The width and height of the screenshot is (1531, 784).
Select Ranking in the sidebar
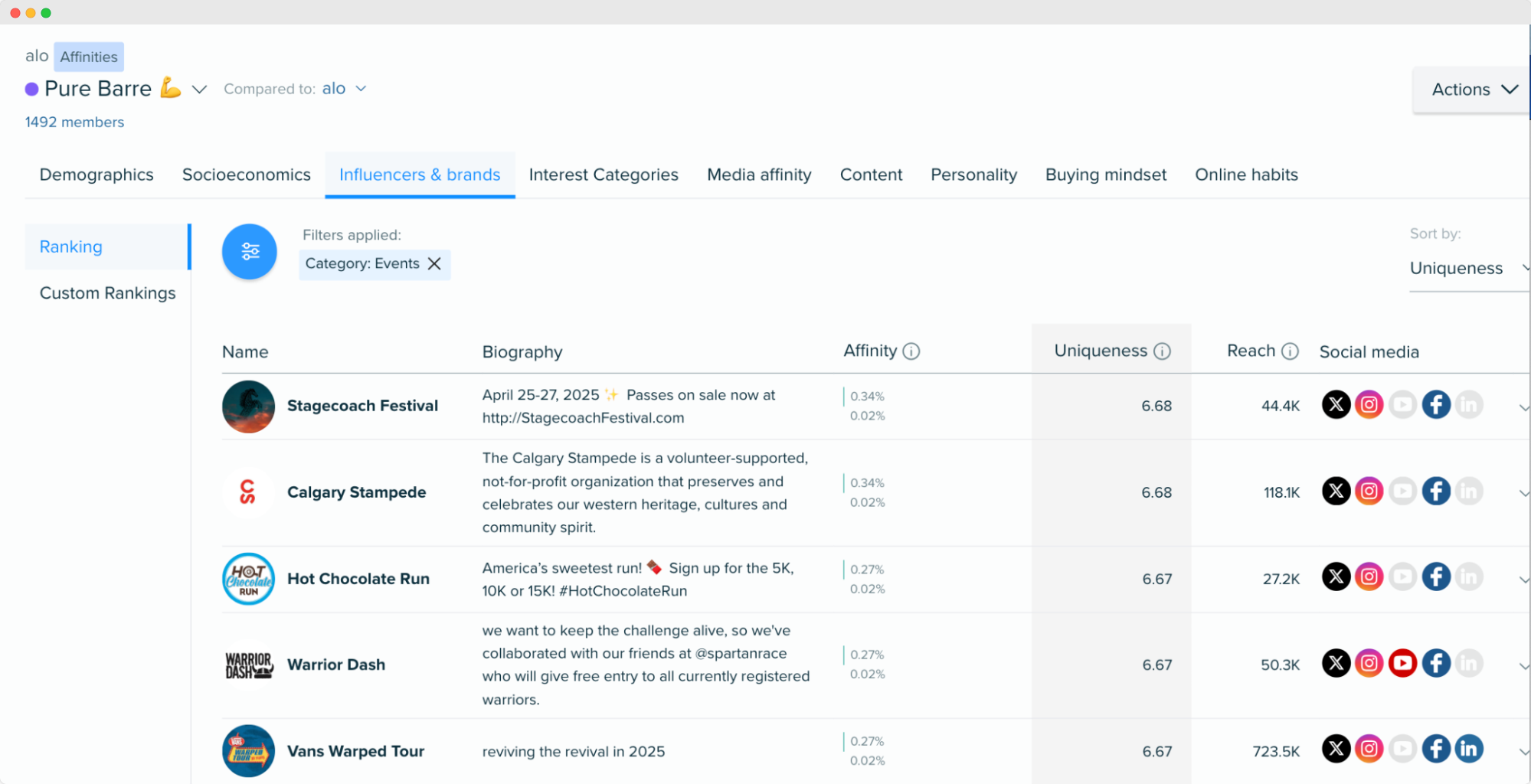coord(107,247)
